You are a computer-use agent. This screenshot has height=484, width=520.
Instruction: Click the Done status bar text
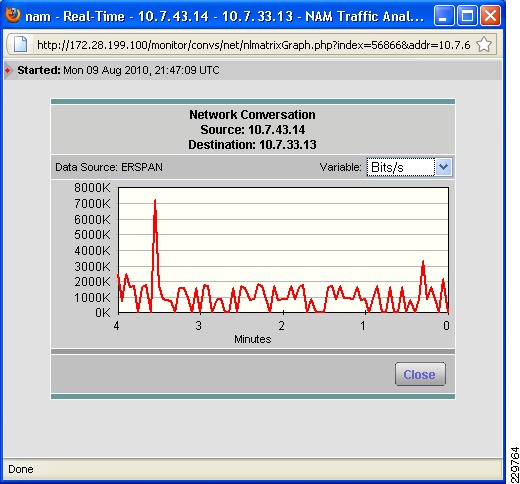coord(21,469)
